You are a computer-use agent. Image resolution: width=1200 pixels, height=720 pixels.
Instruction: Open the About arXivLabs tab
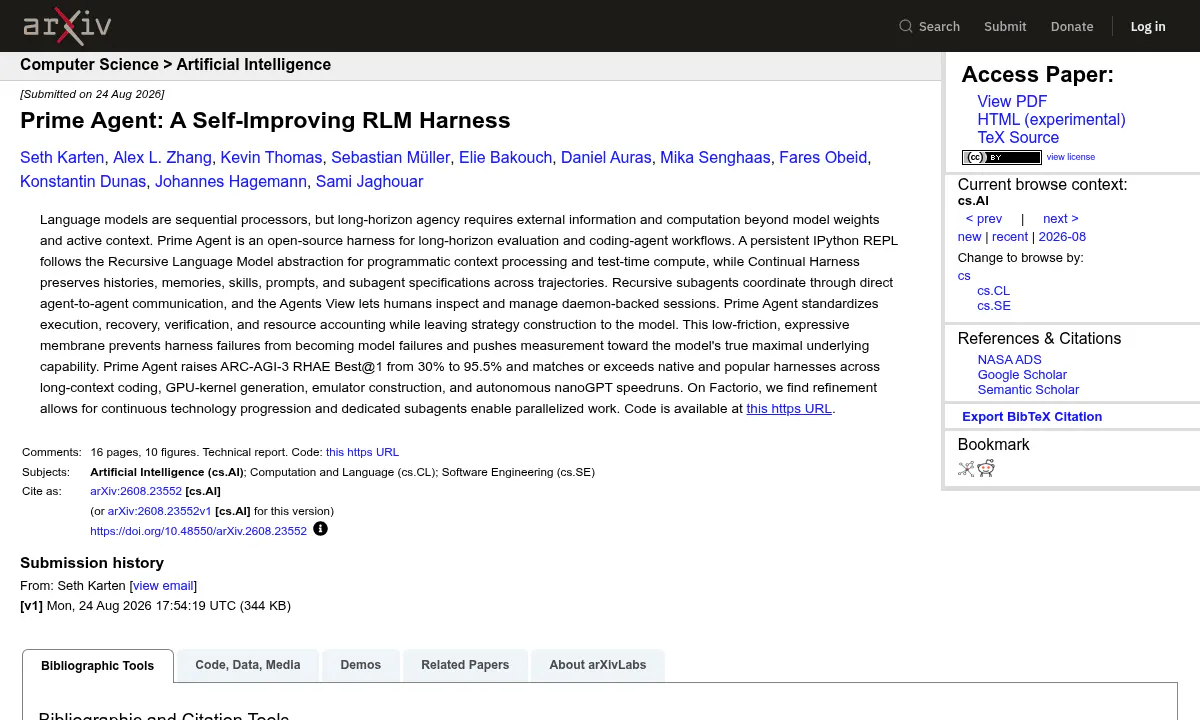pos(598,665)
